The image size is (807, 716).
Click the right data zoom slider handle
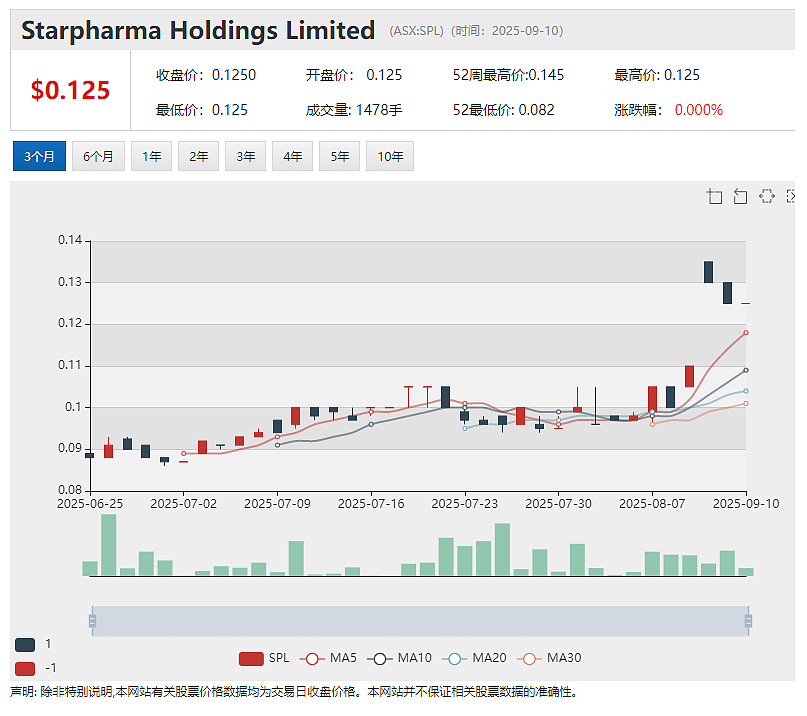tap(748, 621)
